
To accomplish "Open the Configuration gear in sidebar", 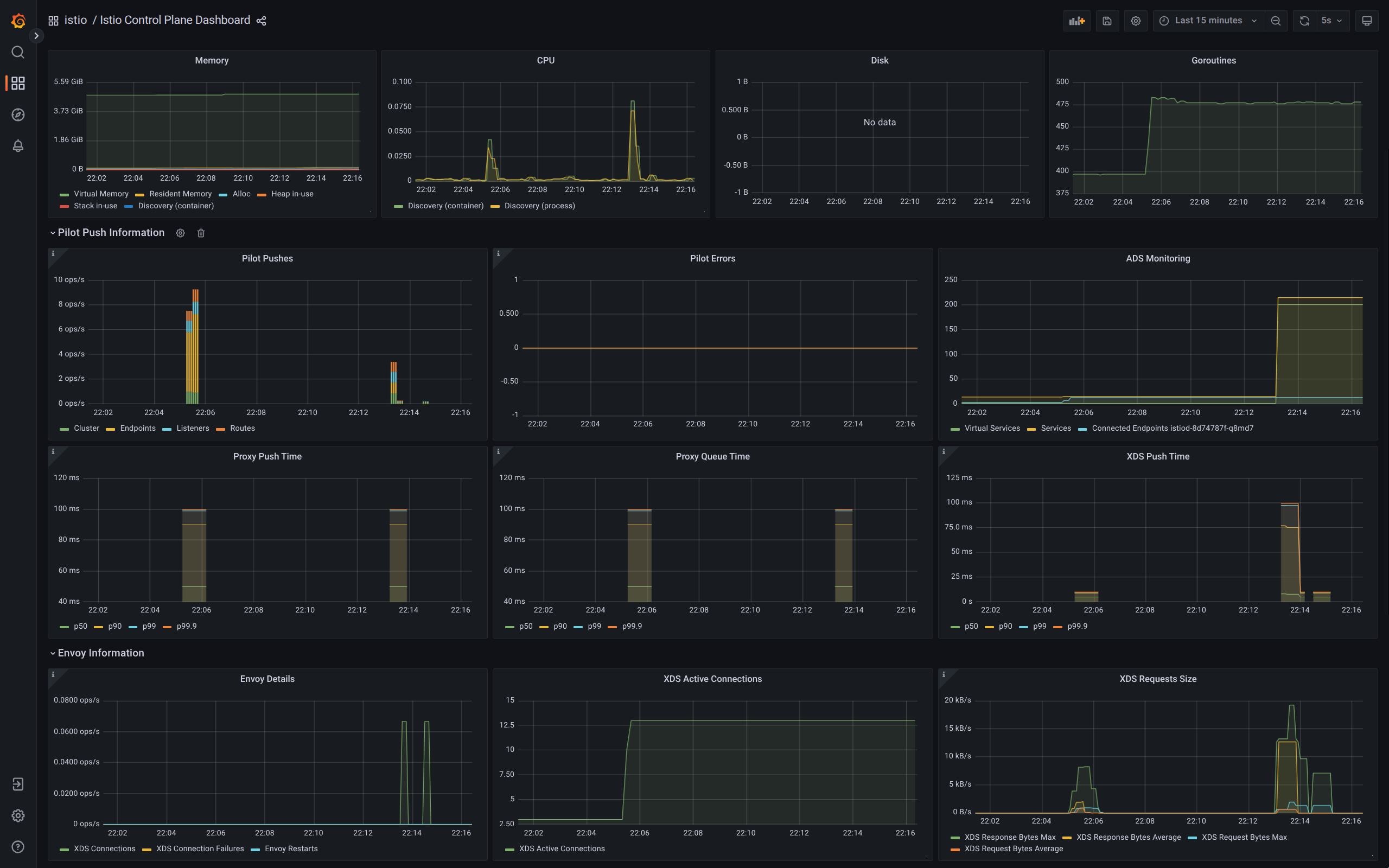I will pos(18,815).
